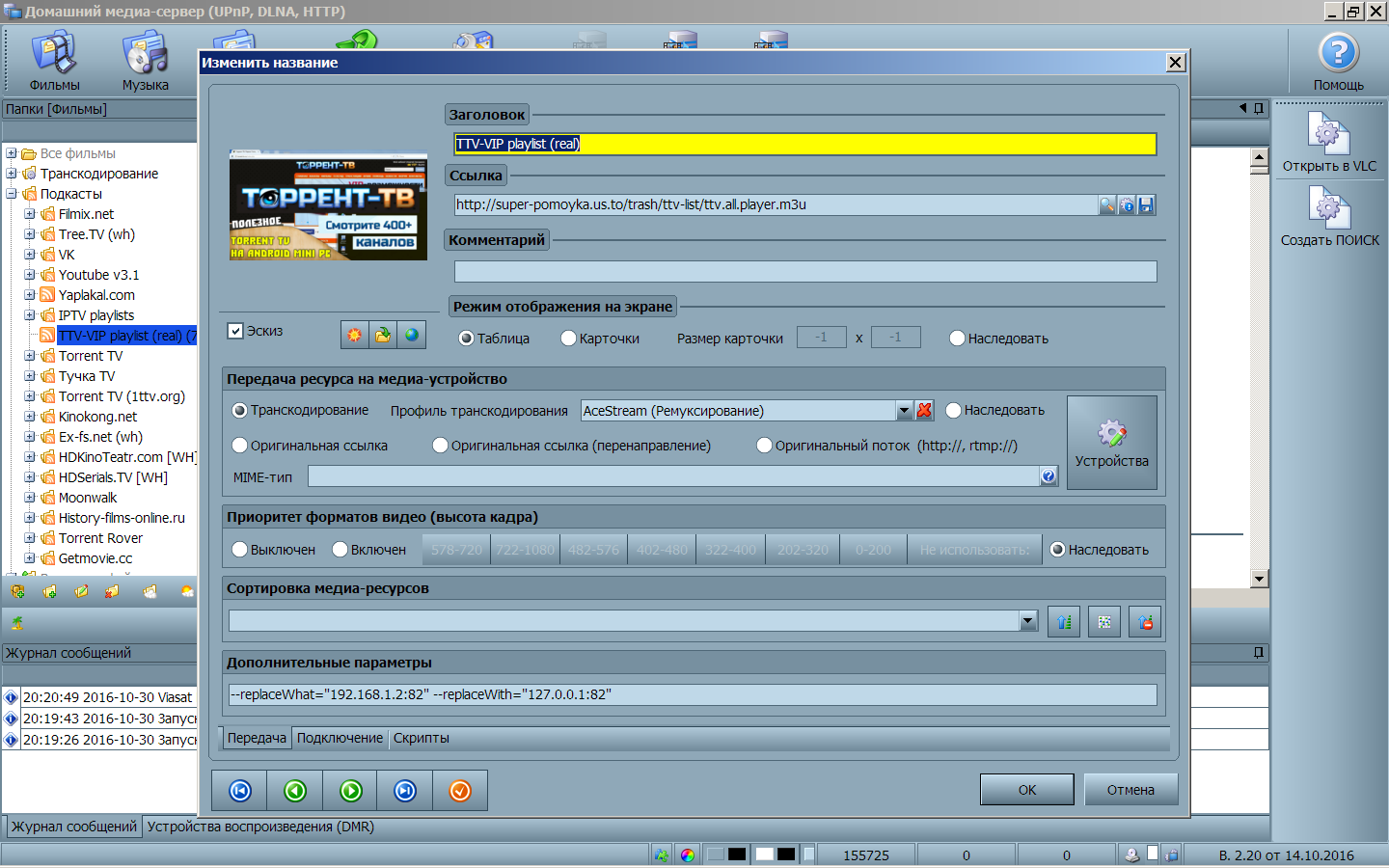The image size is (1389, 868).
Task: Click the red X beside transcoding profile
Action: coord(924,410)
